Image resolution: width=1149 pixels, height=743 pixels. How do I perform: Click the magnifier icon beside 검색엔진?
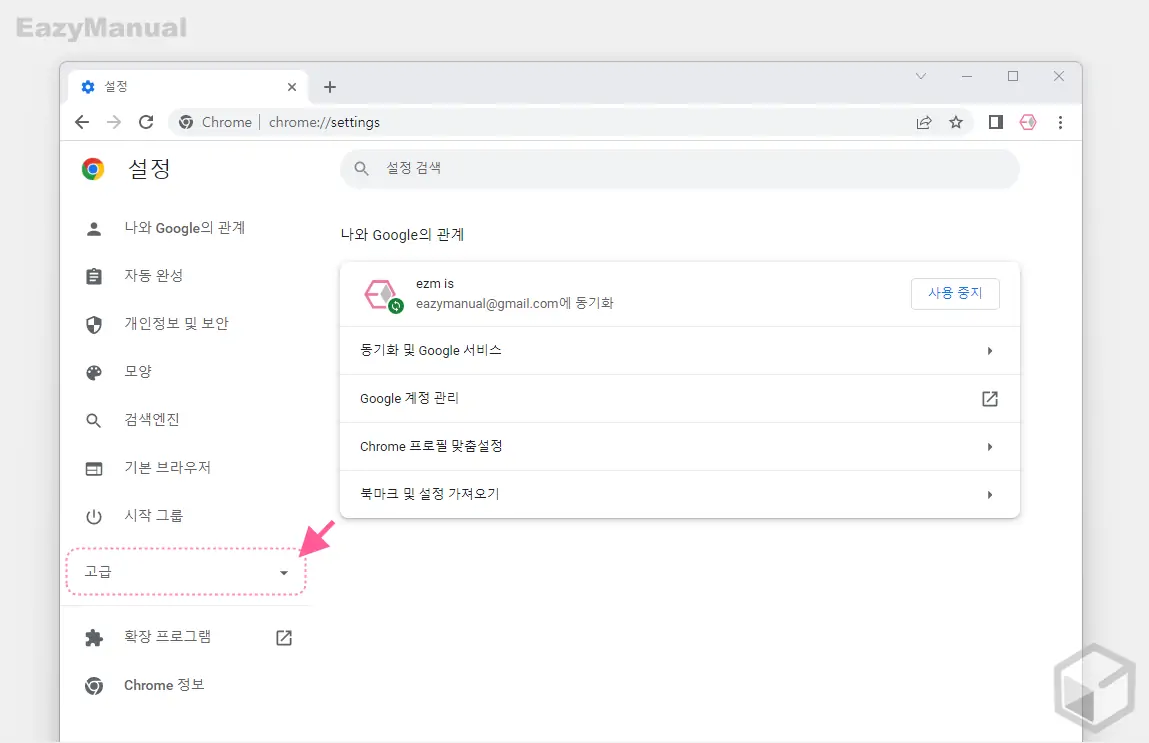click(94, 421)
